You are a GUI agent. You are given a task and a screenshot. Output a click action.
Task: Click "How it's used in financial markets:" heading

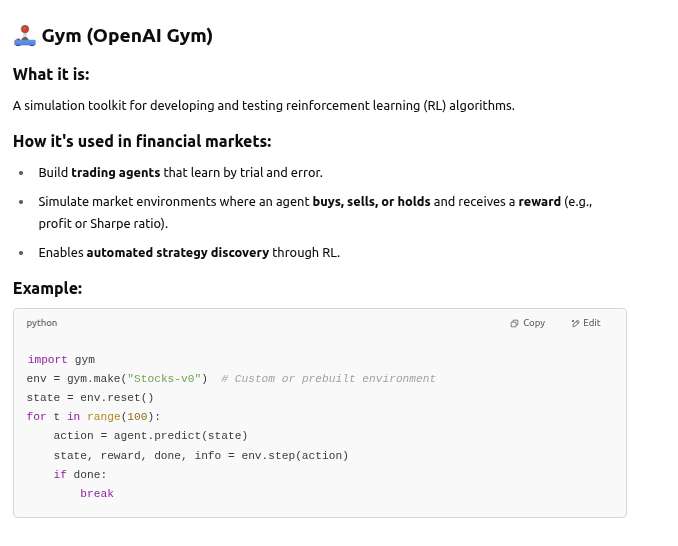(x=142, y=141)
